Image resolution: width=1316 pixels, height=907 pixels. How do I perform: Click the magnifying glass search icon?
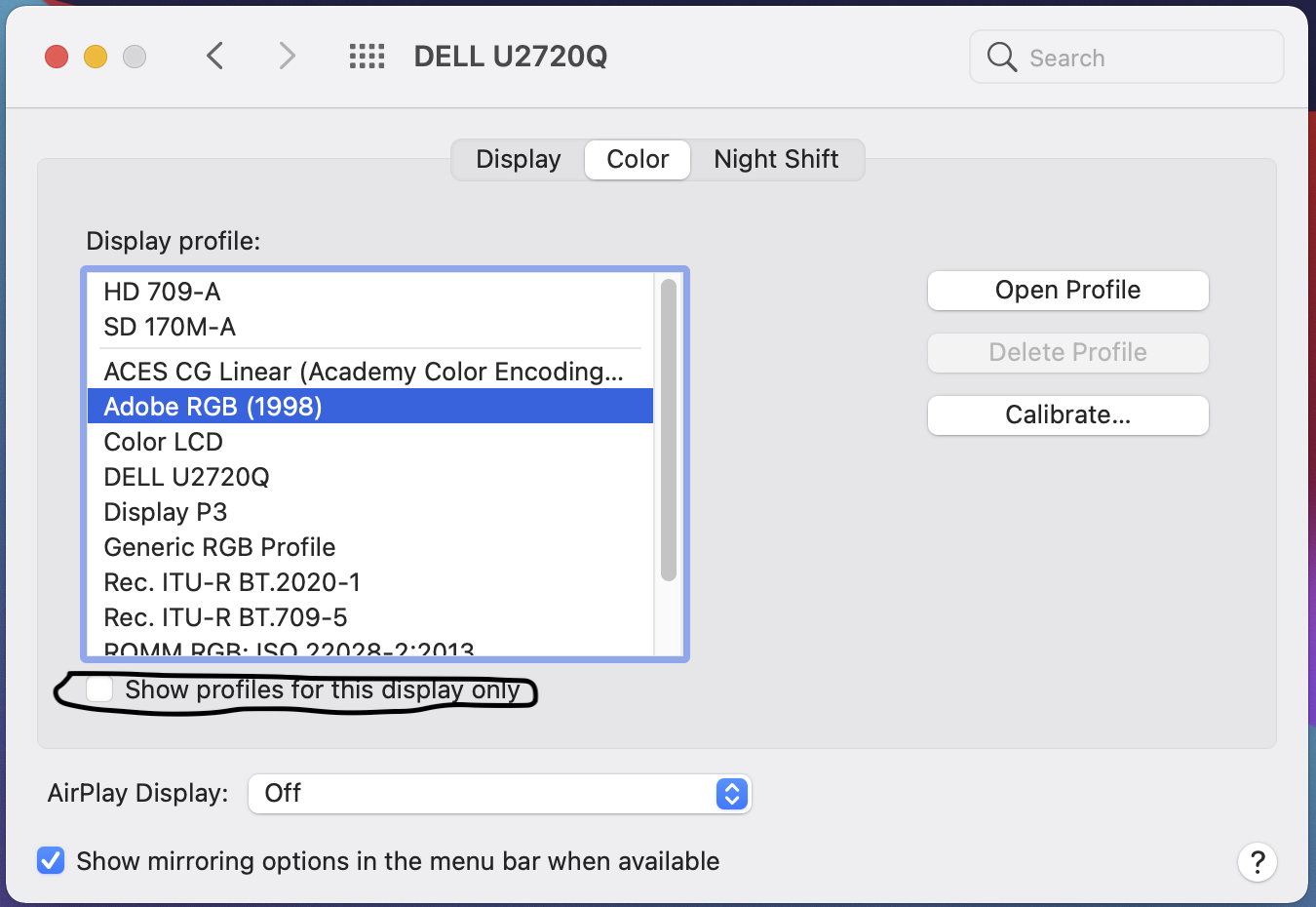tap(1002, 57)
